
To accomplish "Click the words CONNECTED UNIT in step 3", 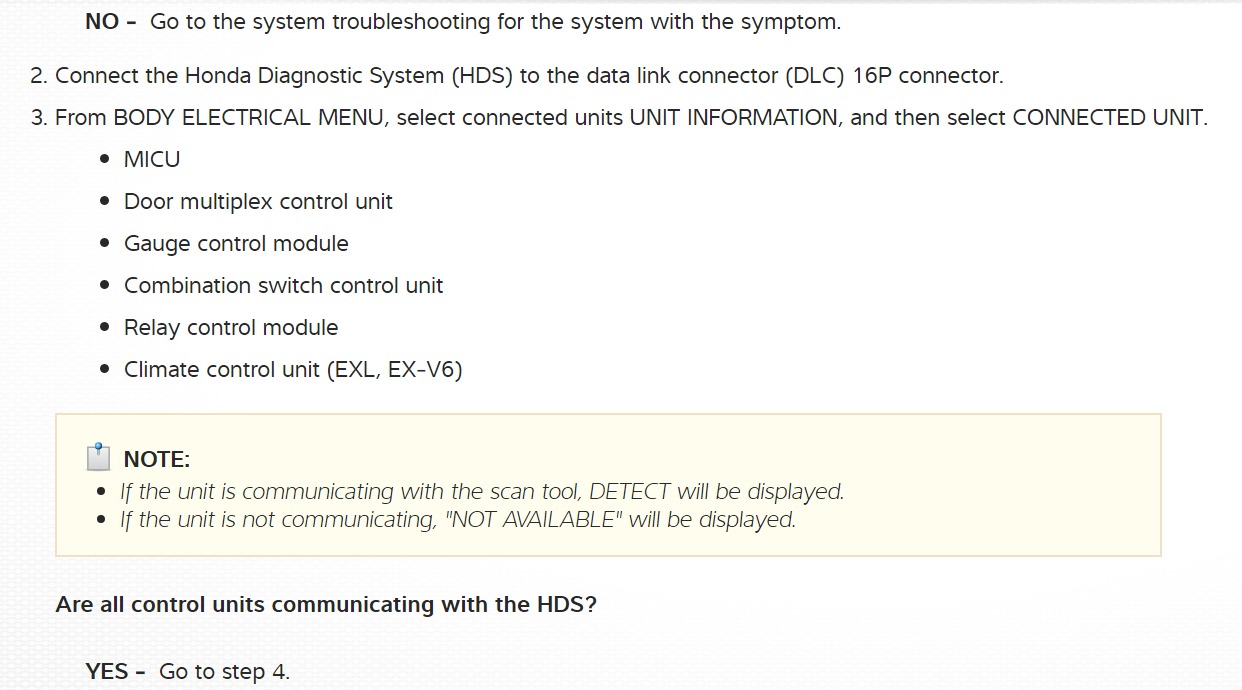I will (1107, 117).
